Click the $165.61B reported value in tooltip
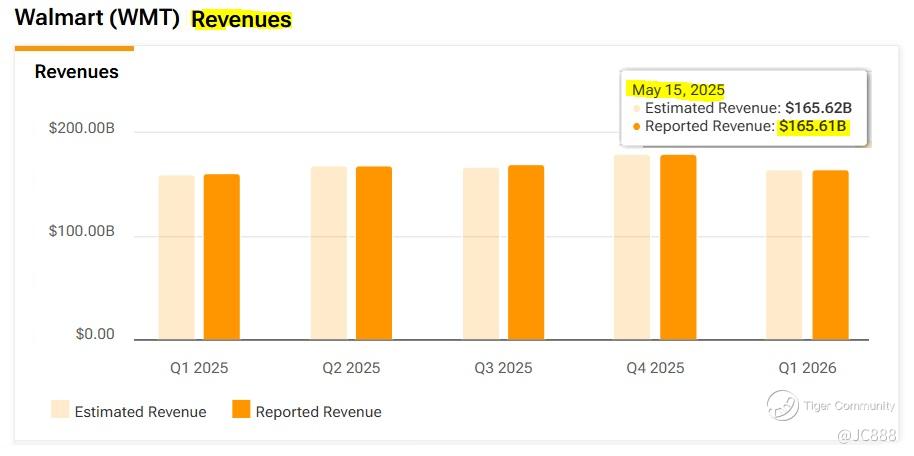The height and width of the screenshot is (456, 914). pyautogui.click(x=813, y=127)
